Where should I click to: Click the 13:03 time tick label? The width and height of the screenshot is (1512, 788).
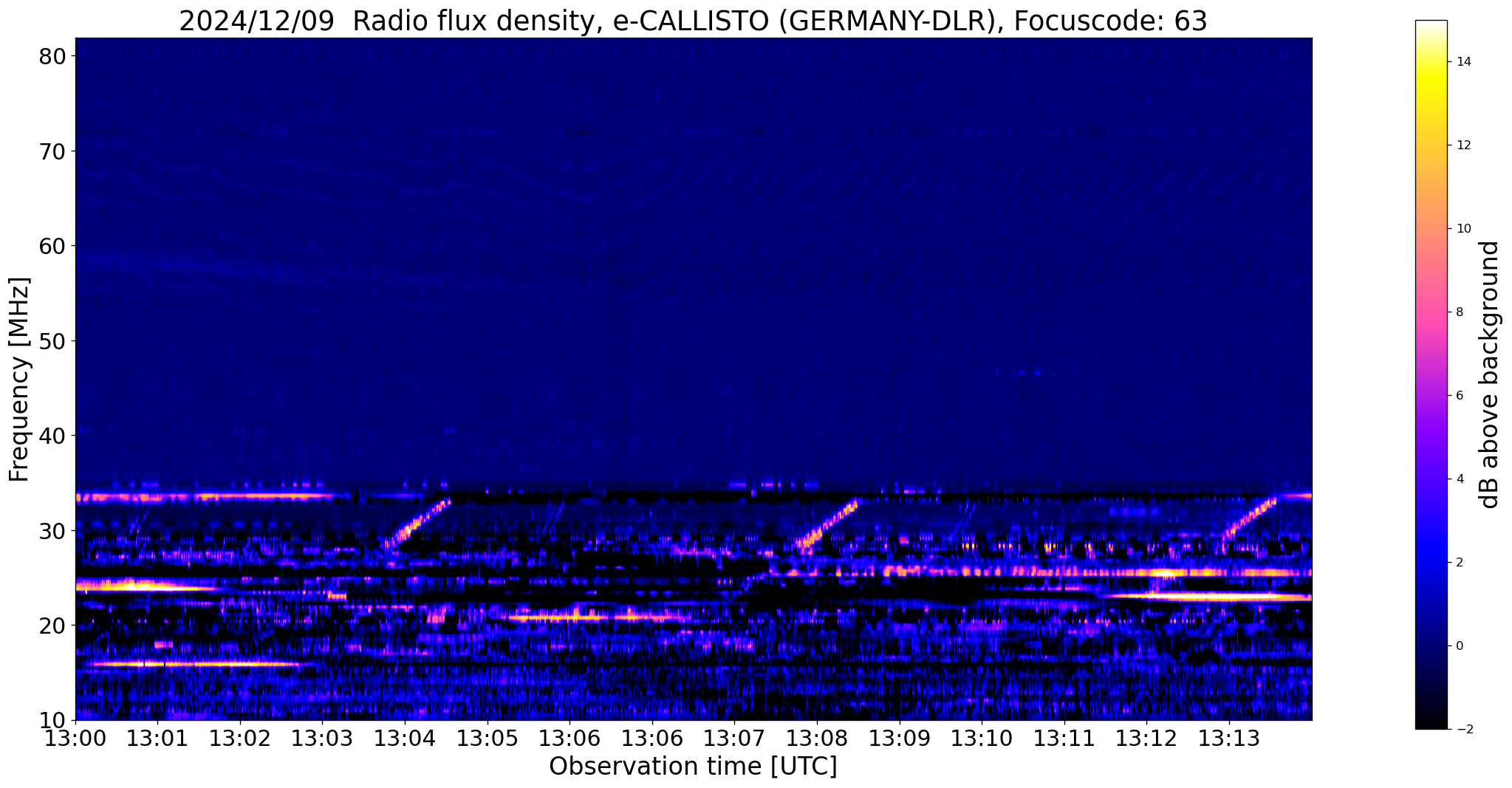(x=323, y=739)
